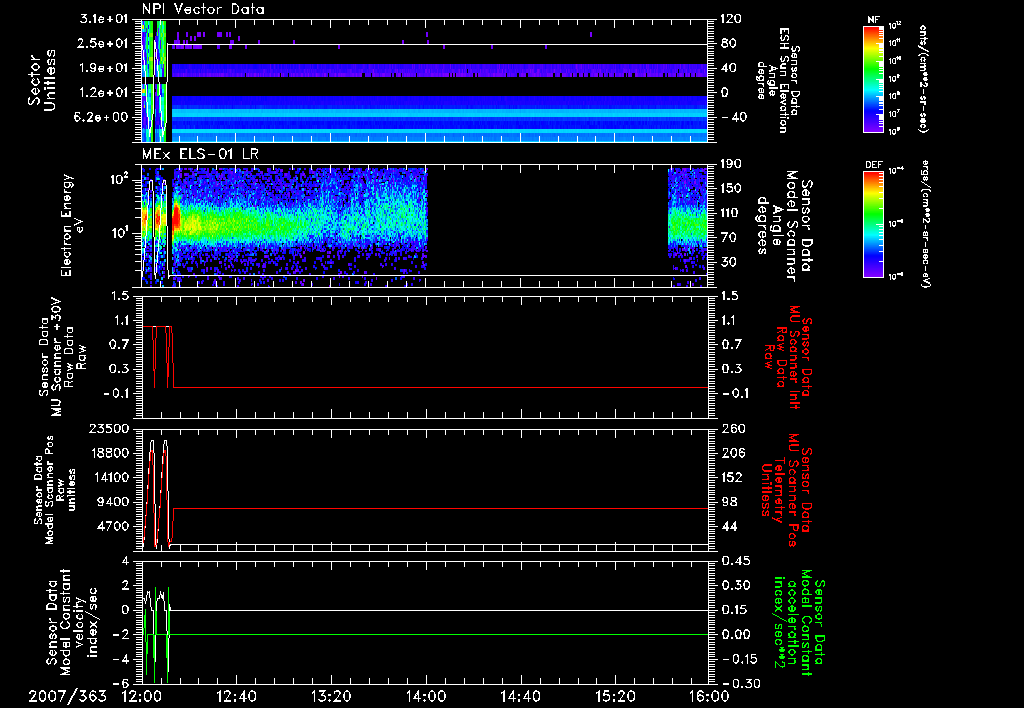Click the '3.1e+01' sector tick value
This screenshot has height=708, width=1024.
[104, 19]
